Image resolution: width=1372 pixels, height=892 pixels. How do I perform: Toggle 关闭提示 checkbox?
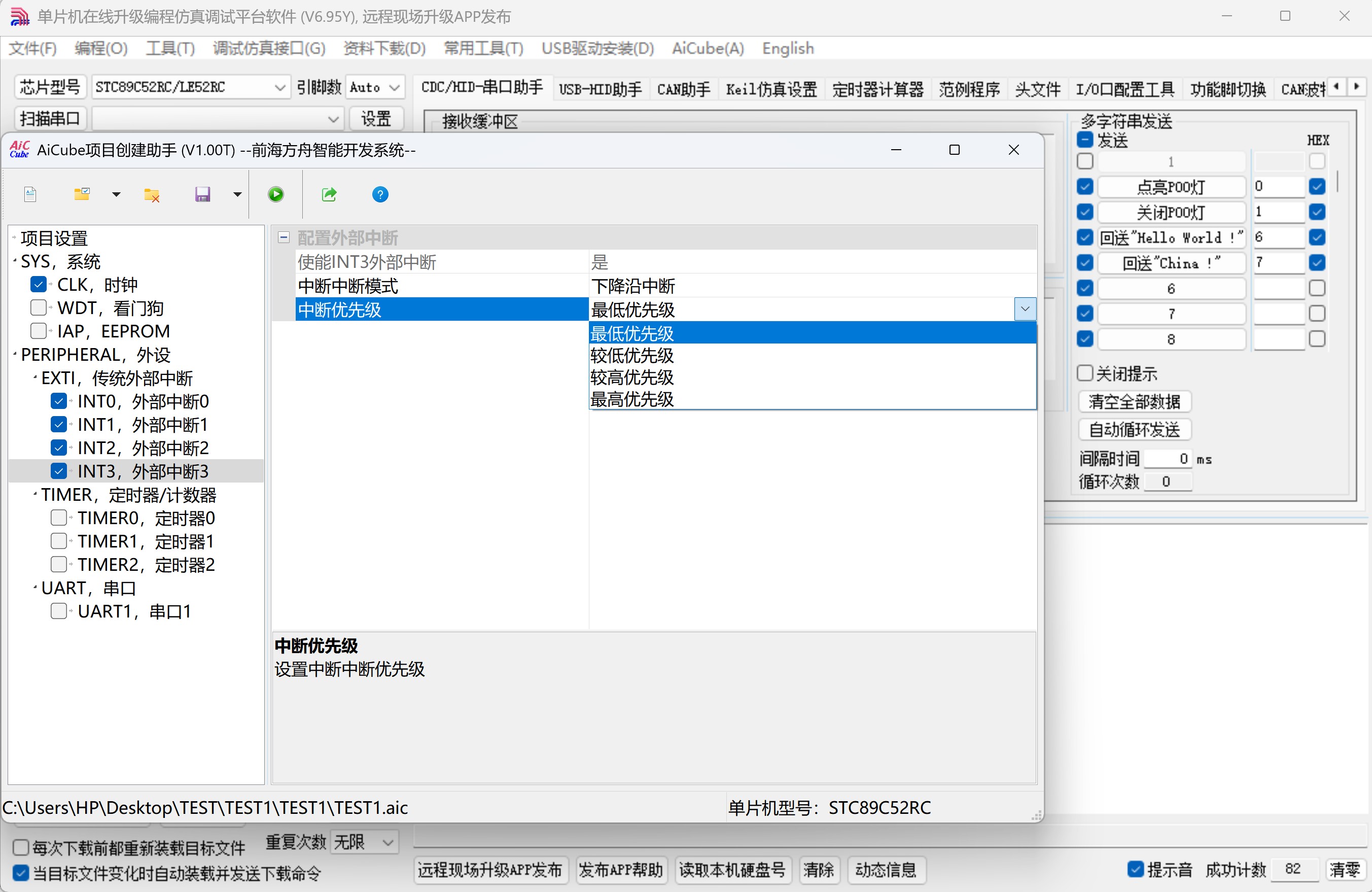1085,373
